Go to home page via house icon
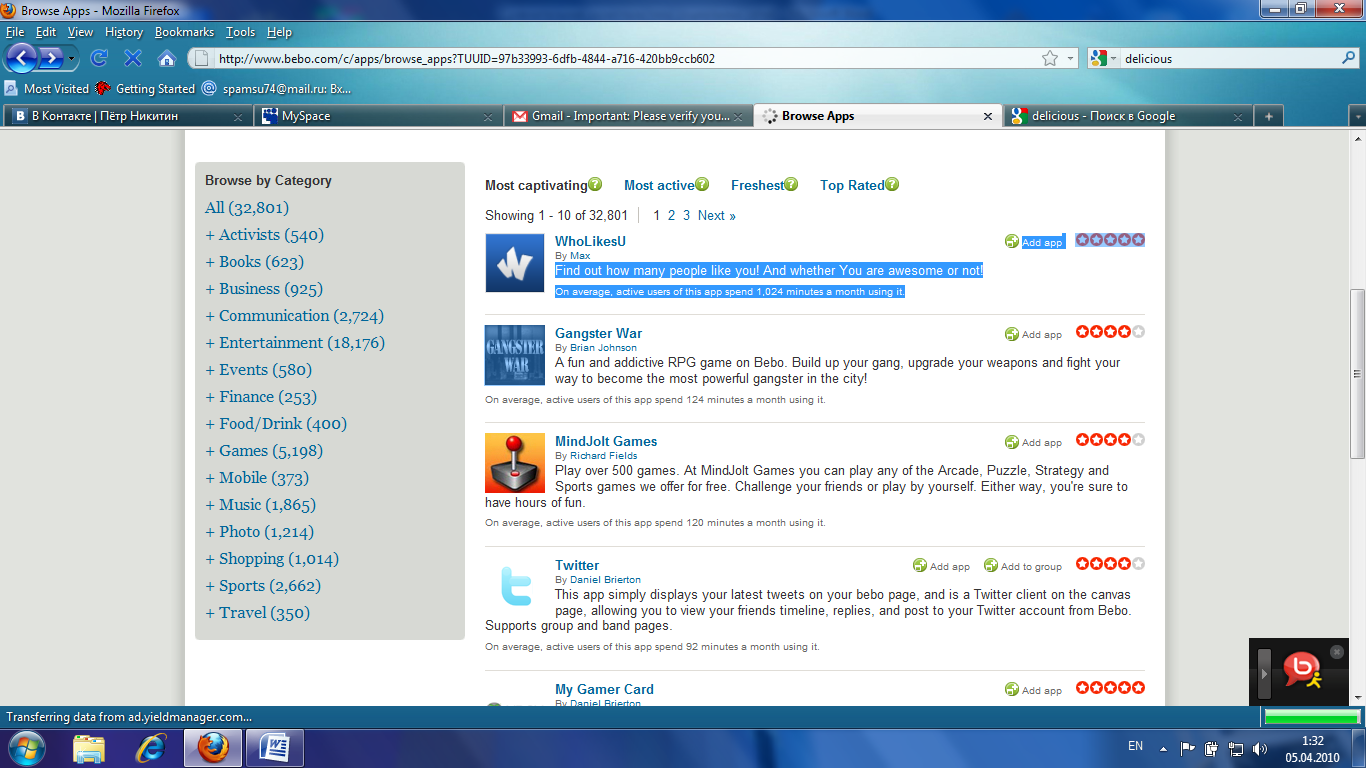This screenshot has width=1366, height=768. (x=167, y=58)
